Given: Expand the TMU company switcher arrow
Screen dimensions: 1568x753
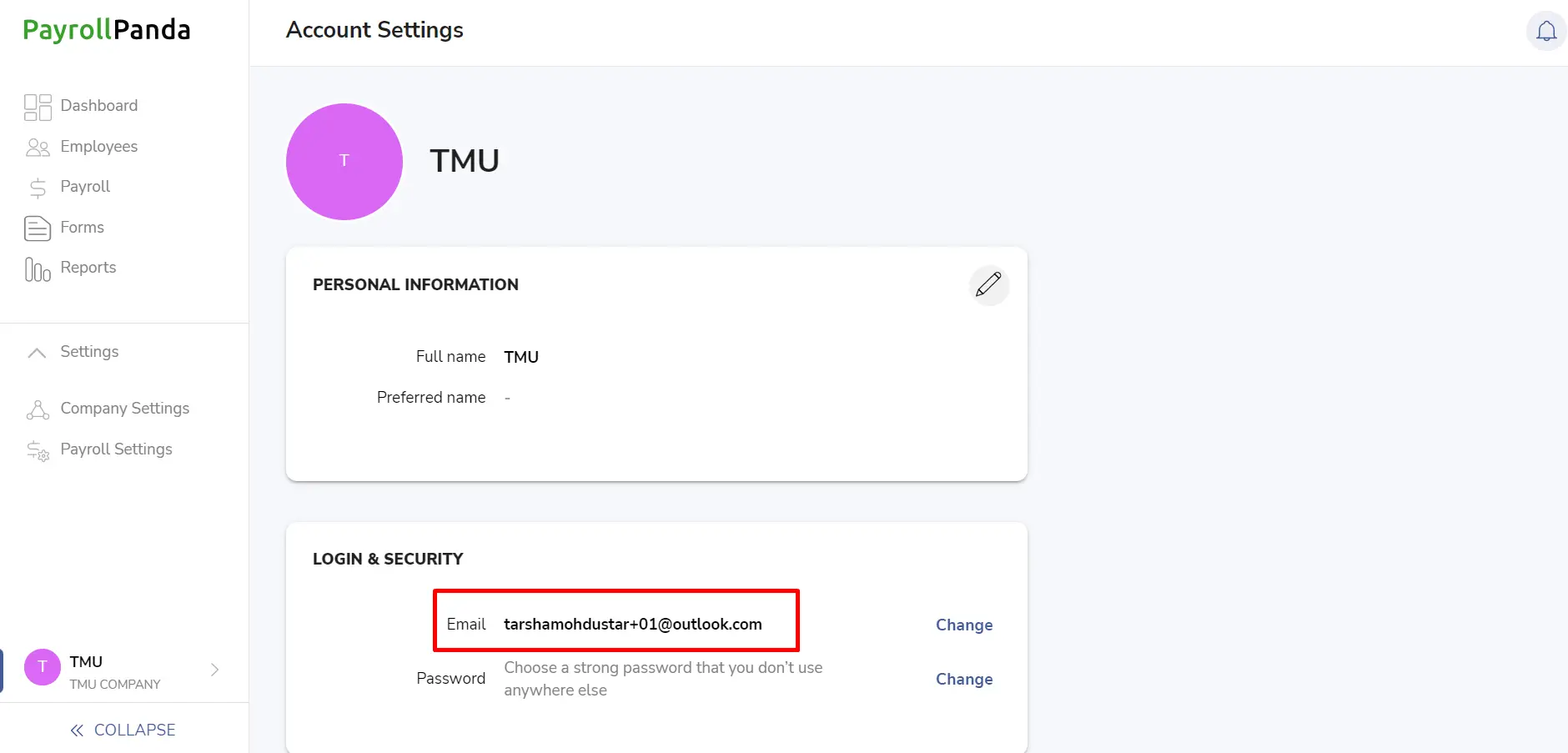Looking at the screenshot, I should click(x=215, y=670).
